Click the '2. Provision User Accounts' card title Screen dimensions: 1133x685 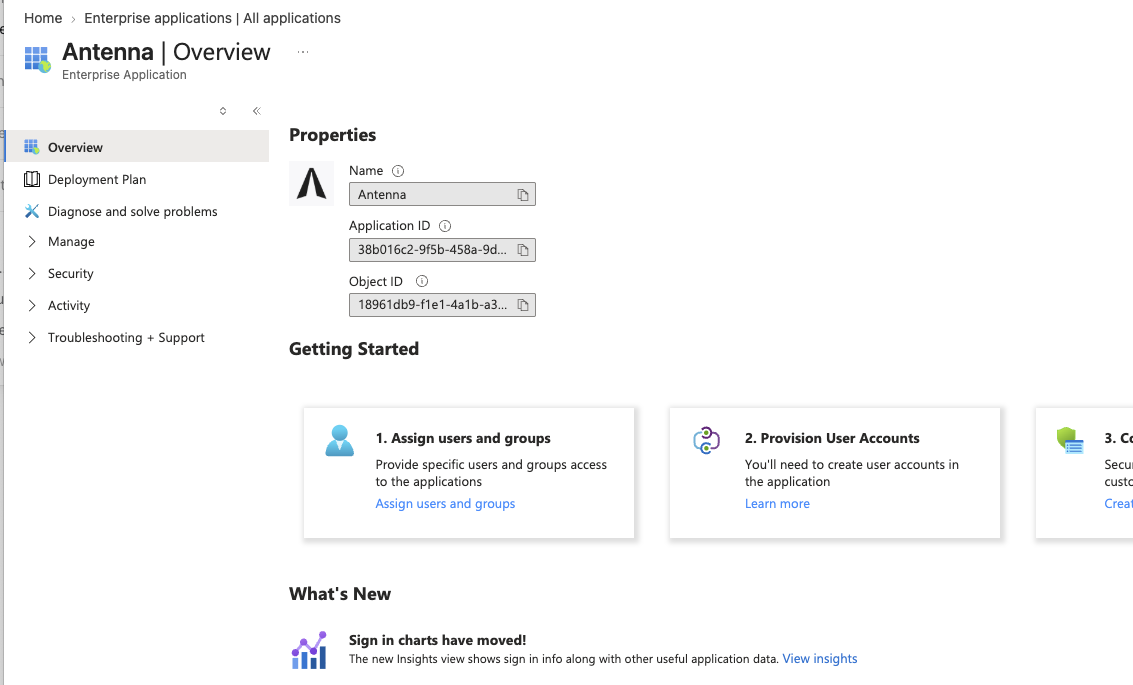832,438
